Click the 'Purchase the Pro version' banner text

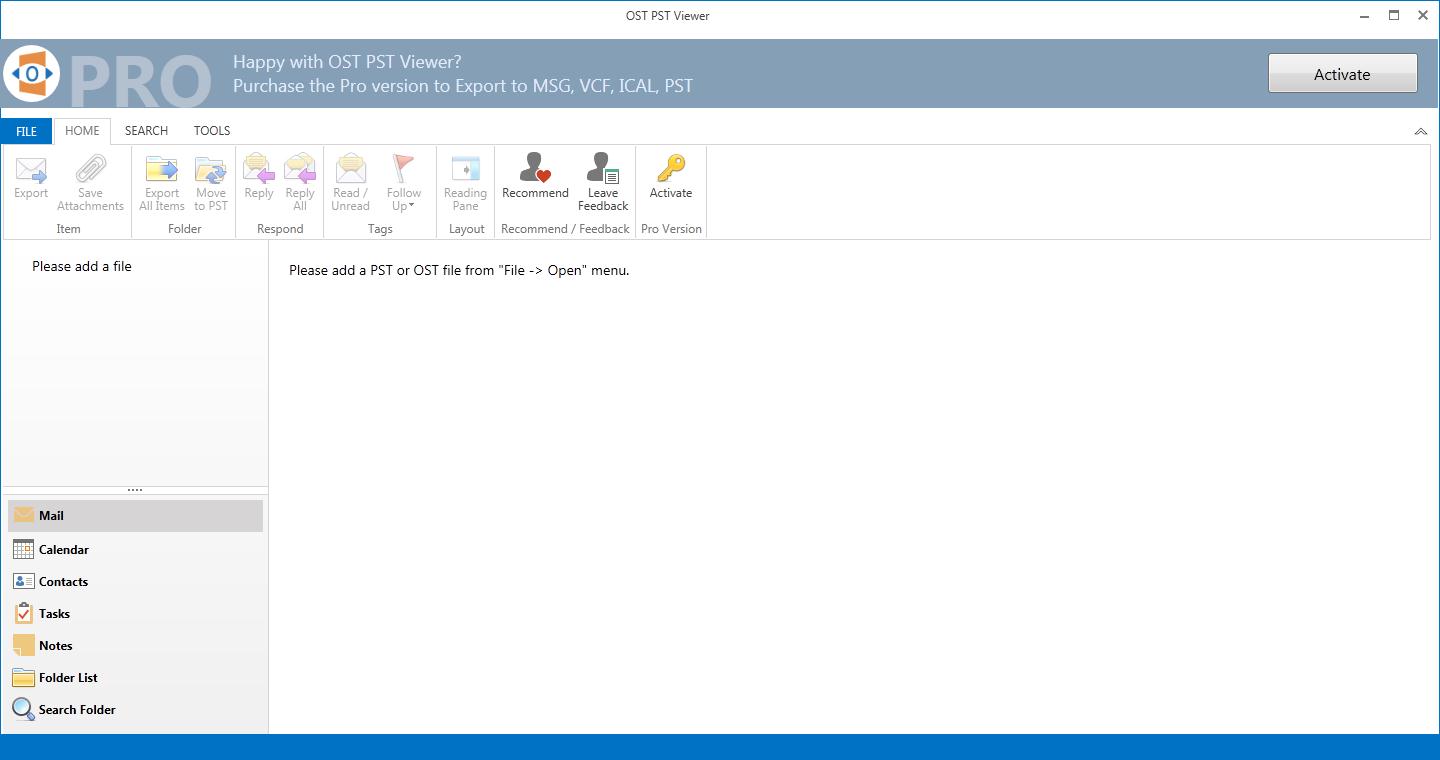coord(463,86)
